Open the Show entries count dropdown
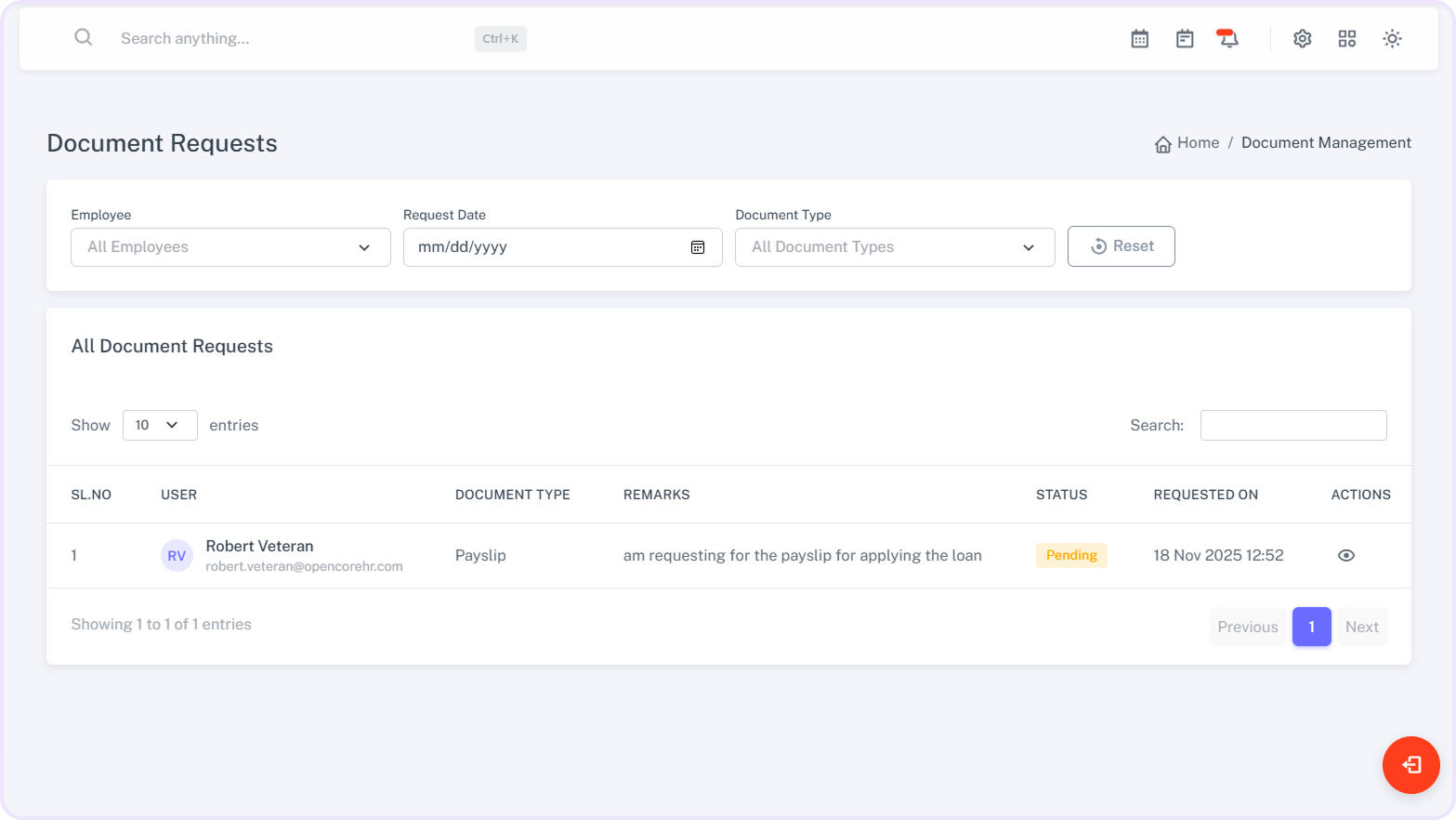This screenshot has height=820, width=1456. tap(160, 425)
